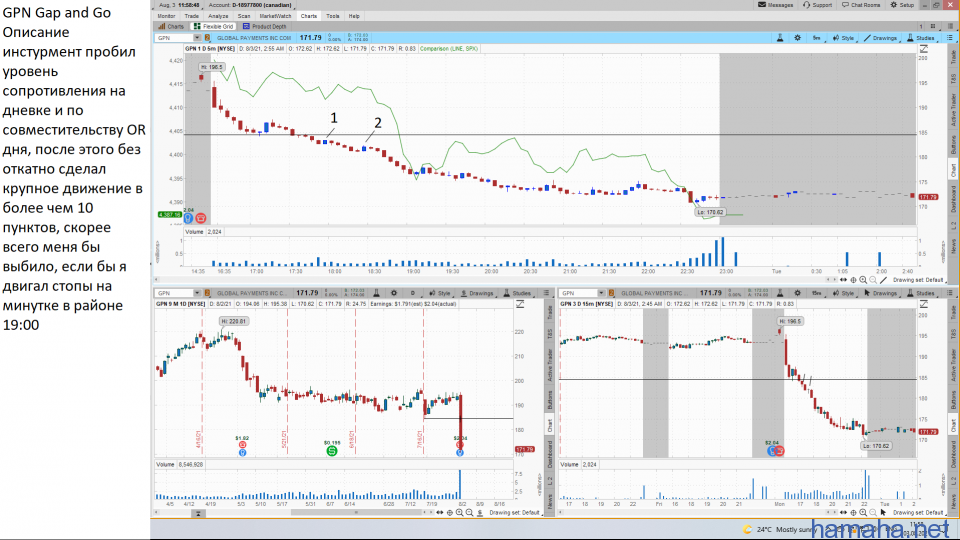Click the top chart line drawing tool icon
This screenshot has height=540, width=960.
883,280
